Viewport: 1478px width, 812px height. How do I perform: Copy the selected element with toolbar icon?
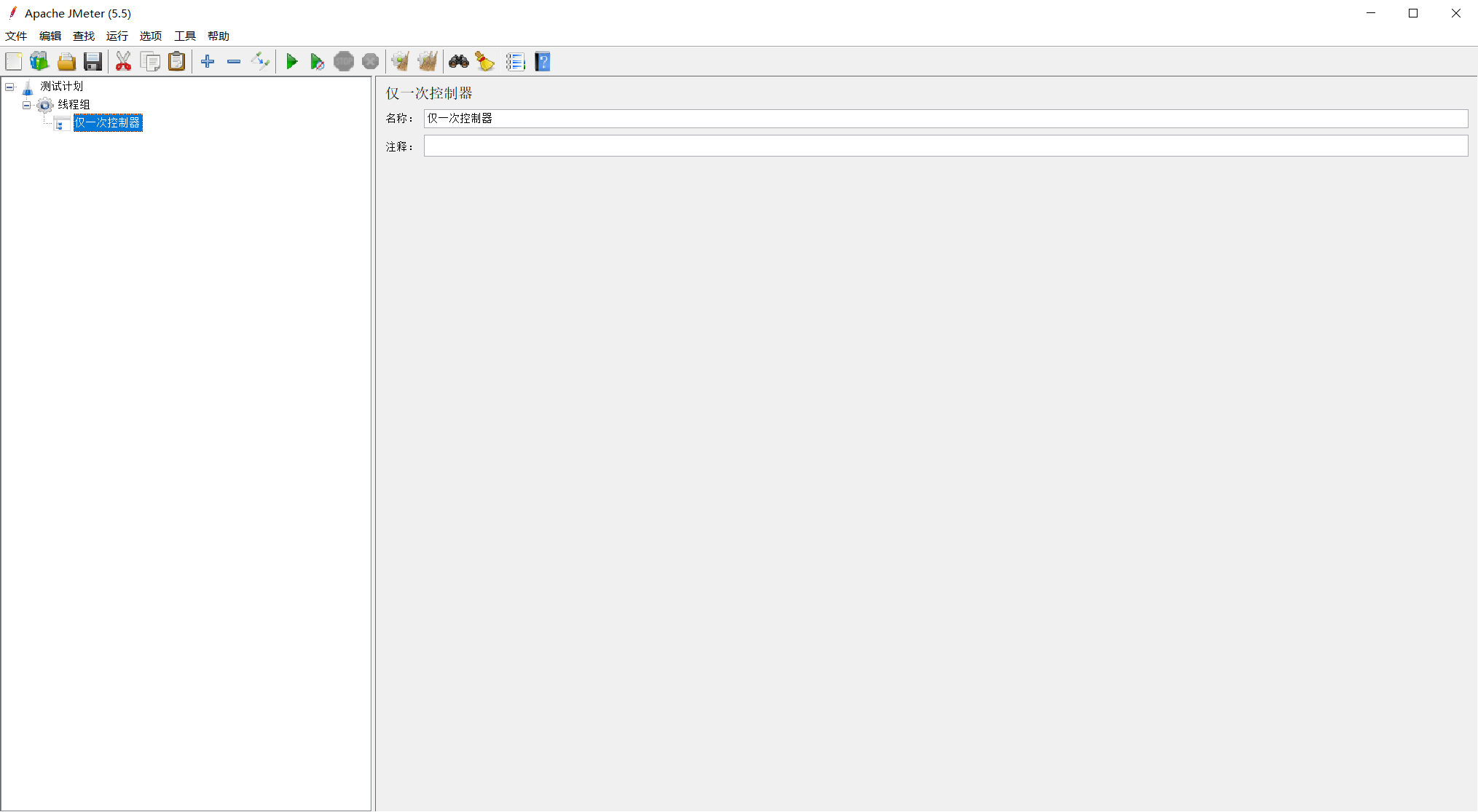150,62
